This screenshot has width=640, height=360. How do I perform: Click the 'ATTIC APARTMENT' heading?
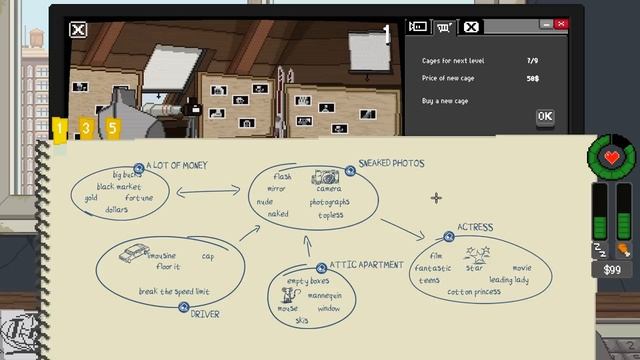366,265
